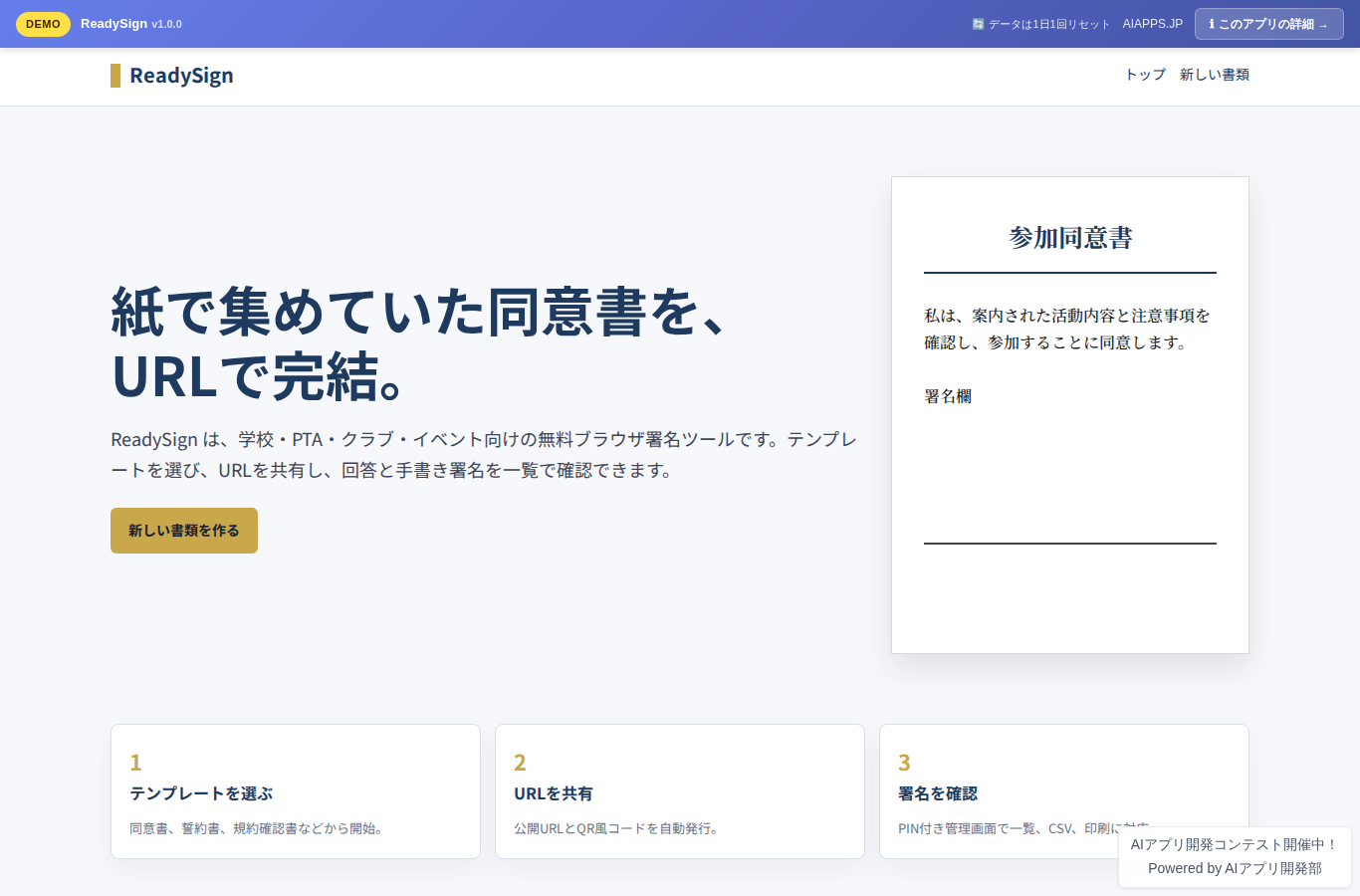This screenshot has height=896, width=1360.
Task: Click the reset refresh icon in banner
Action: 978,24
